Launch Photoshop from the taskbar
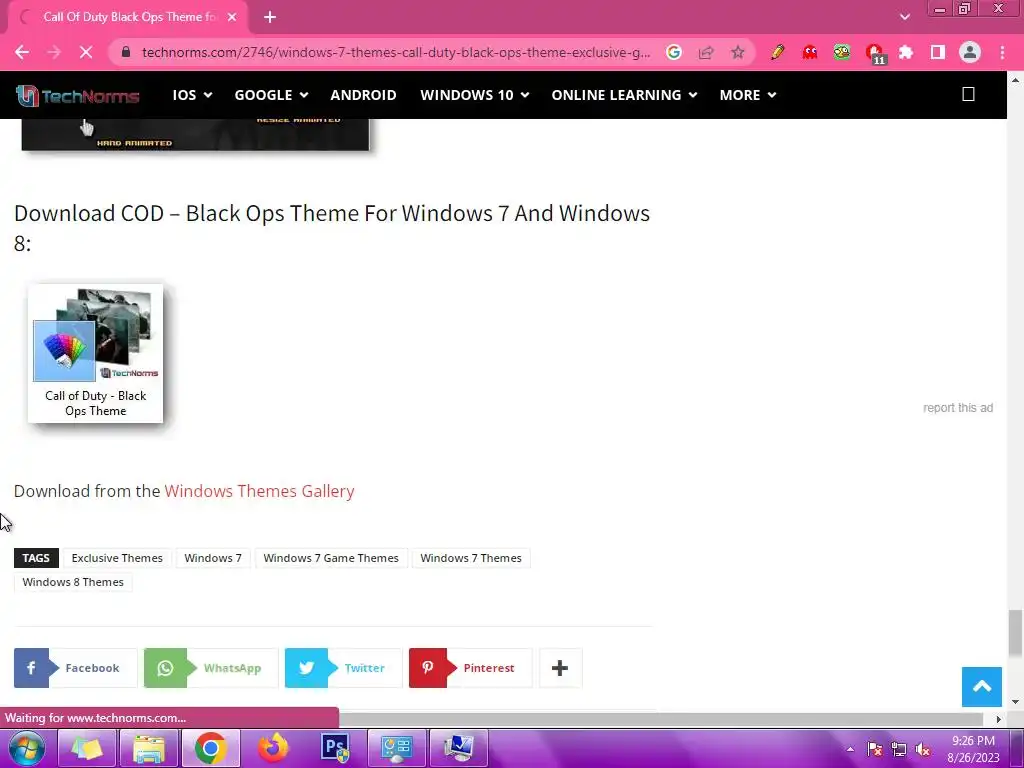This screenshot has width=1024, height=768. point(335,748)
